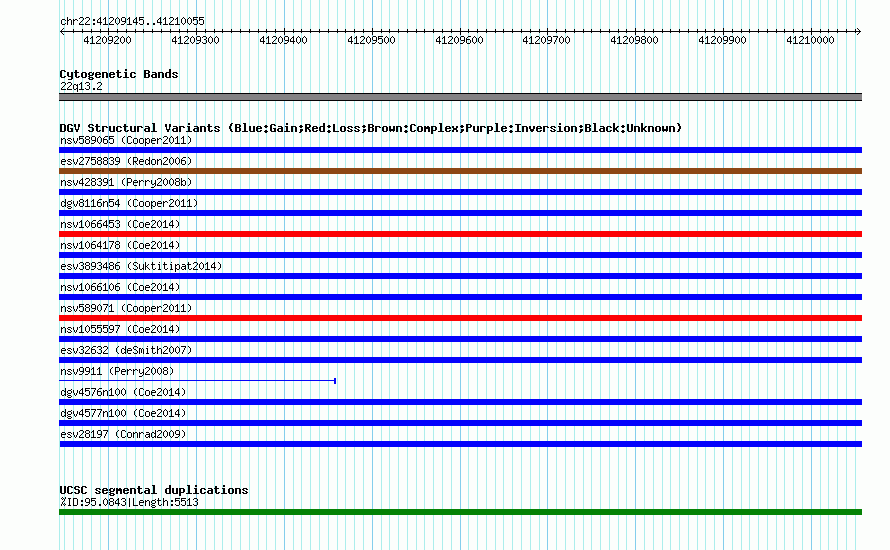Click ruler coordinate 41210000

[x=810, y=40]
